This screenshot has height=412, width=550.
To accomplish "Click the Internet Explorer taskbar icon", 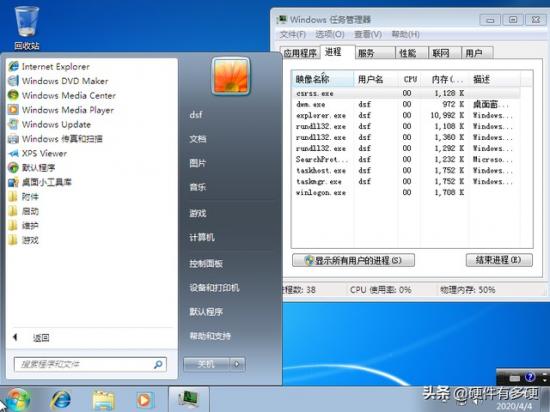I will 60,399.
